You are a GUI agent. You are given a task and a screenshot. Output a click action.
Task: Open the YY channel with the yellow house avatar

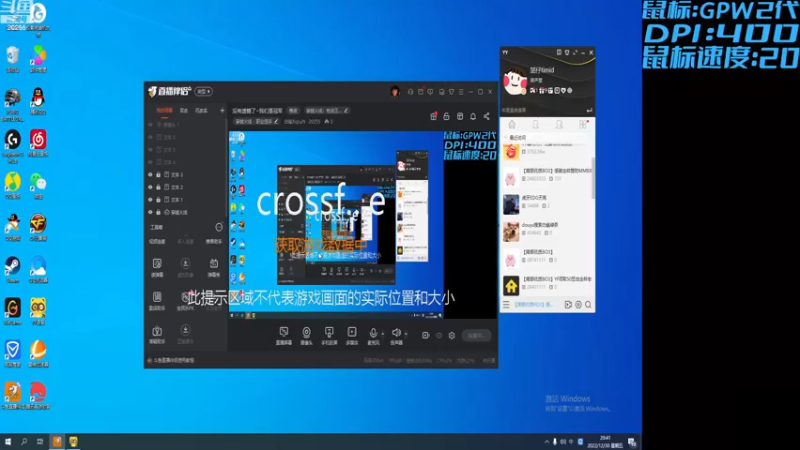pyautogui.click(x=547, y=285)
